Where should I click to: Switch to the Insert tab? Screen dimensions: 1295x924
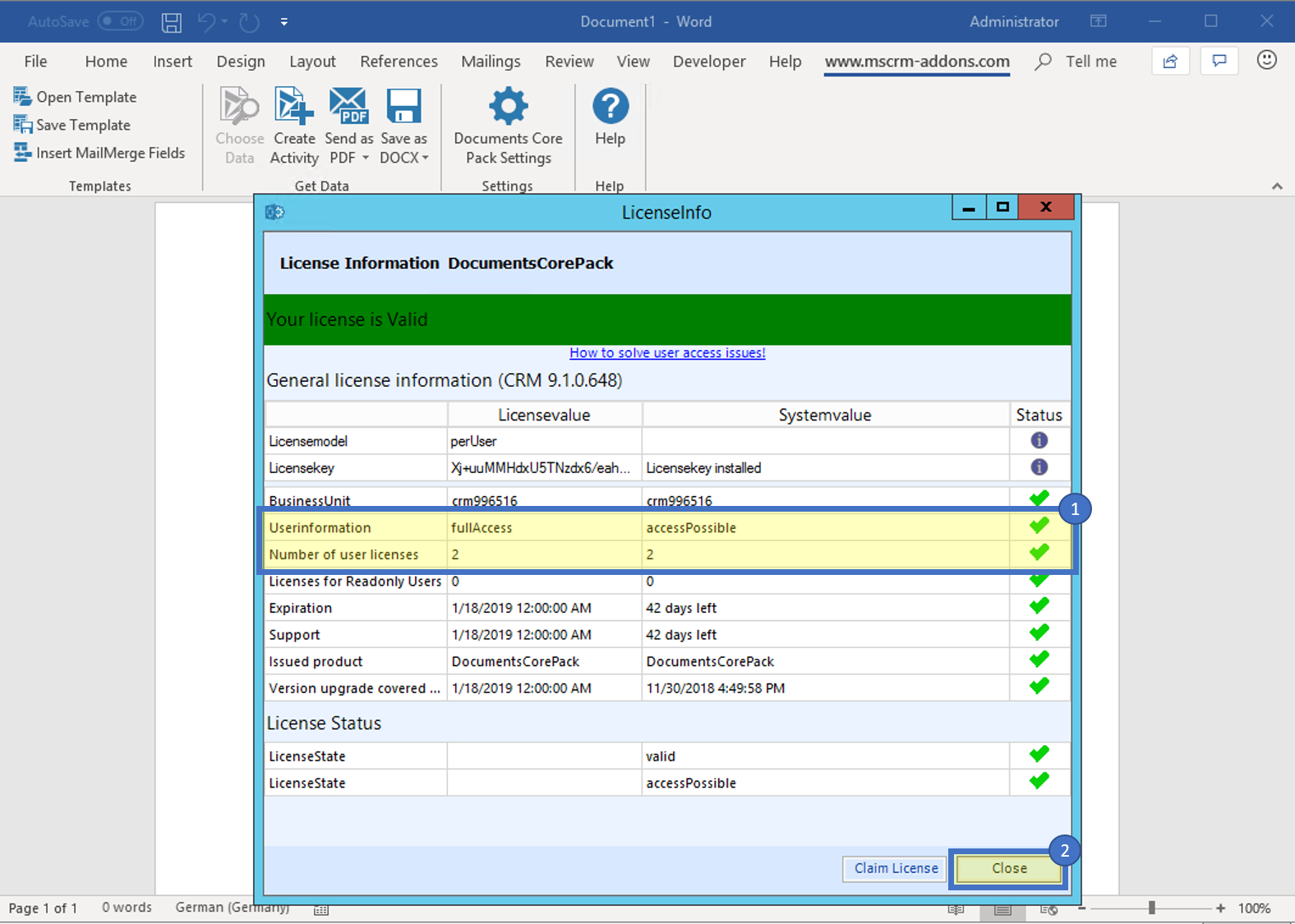(x=173, y=62)
